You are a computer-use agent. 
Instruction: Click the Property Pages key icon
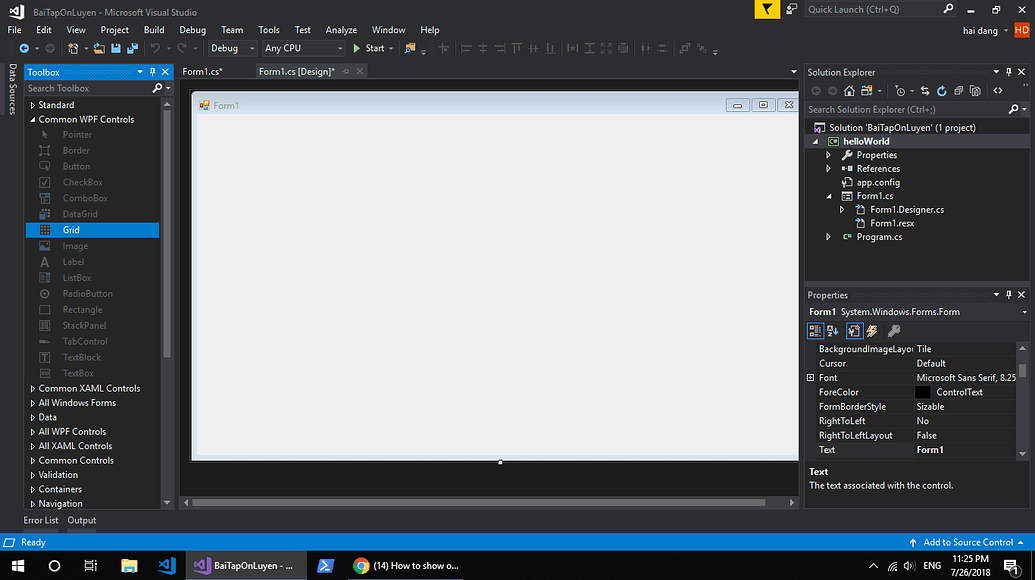892,330
